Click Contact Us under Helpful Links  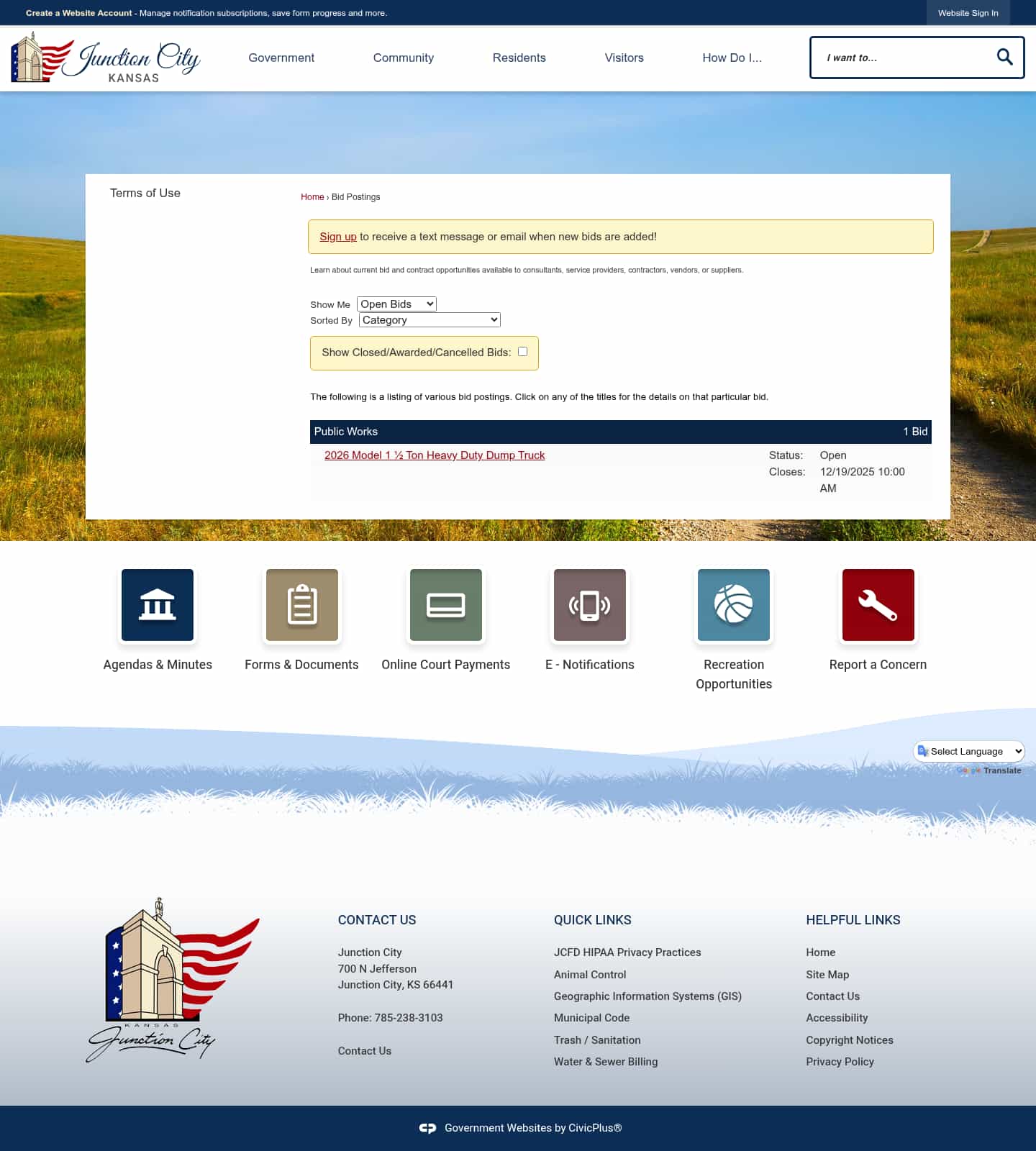833,996
